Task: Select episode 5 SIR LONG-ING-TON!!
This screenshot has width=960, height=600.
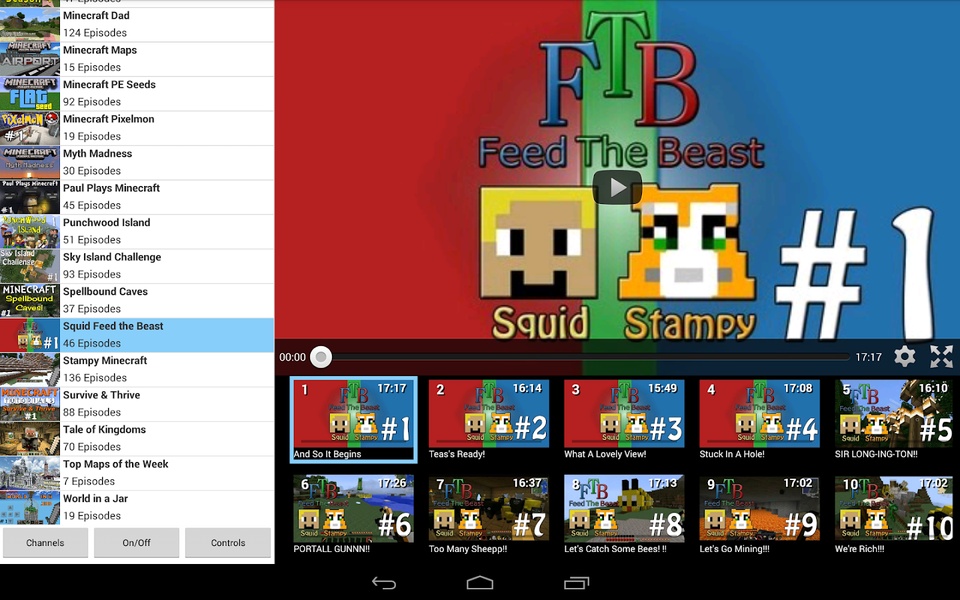Action: coord(894,420)
